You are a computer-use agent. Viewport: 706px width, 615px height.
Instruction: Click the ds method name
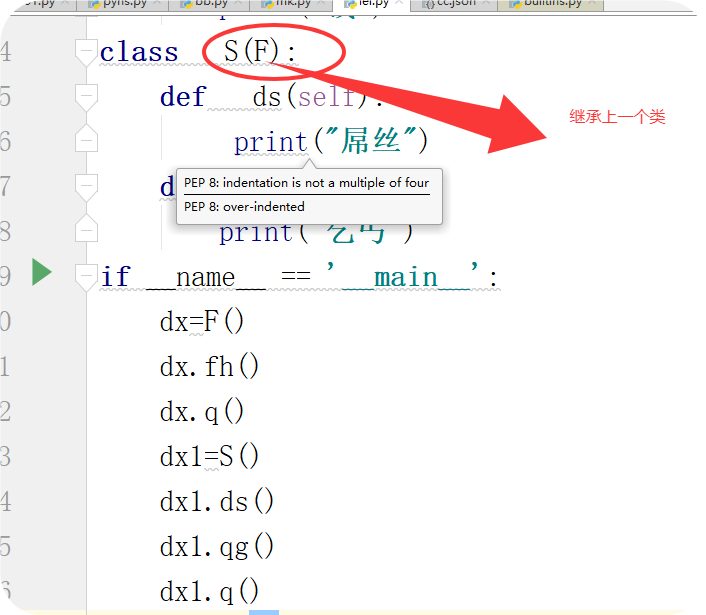(x=267, y=97)
